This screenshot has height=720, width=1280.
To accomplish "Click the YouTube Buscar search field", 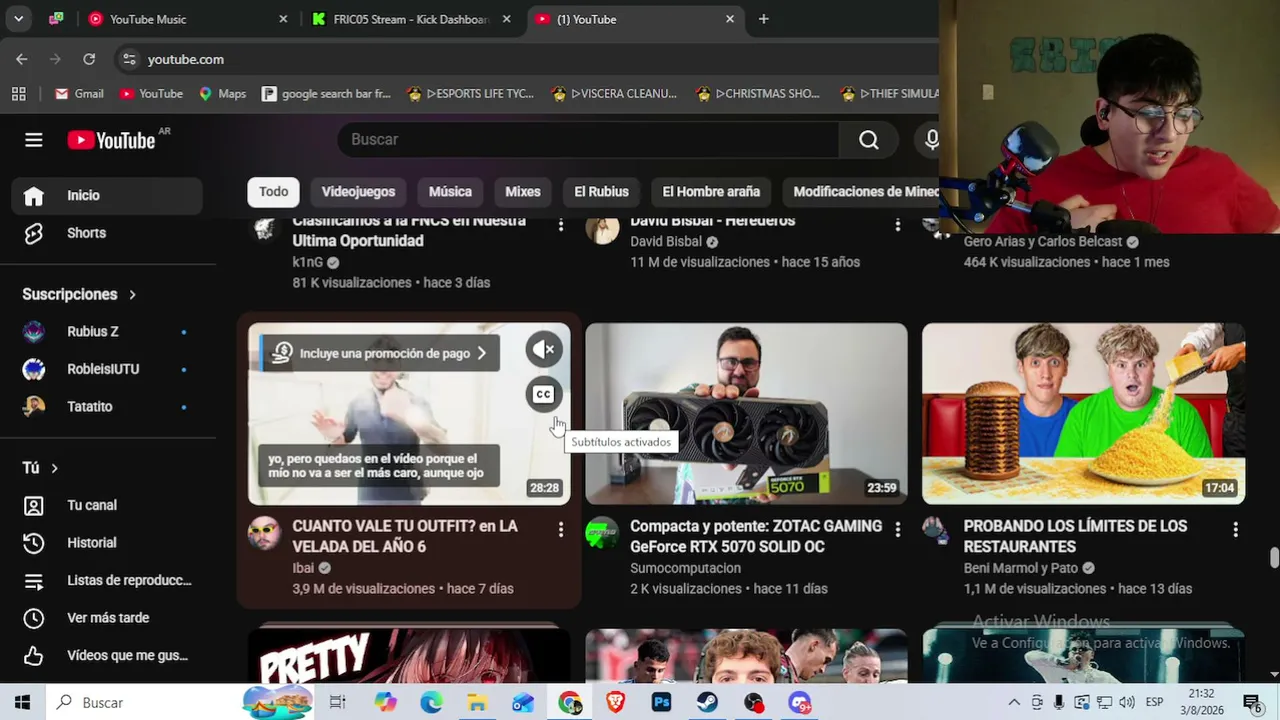I will (x=589, y=140).
